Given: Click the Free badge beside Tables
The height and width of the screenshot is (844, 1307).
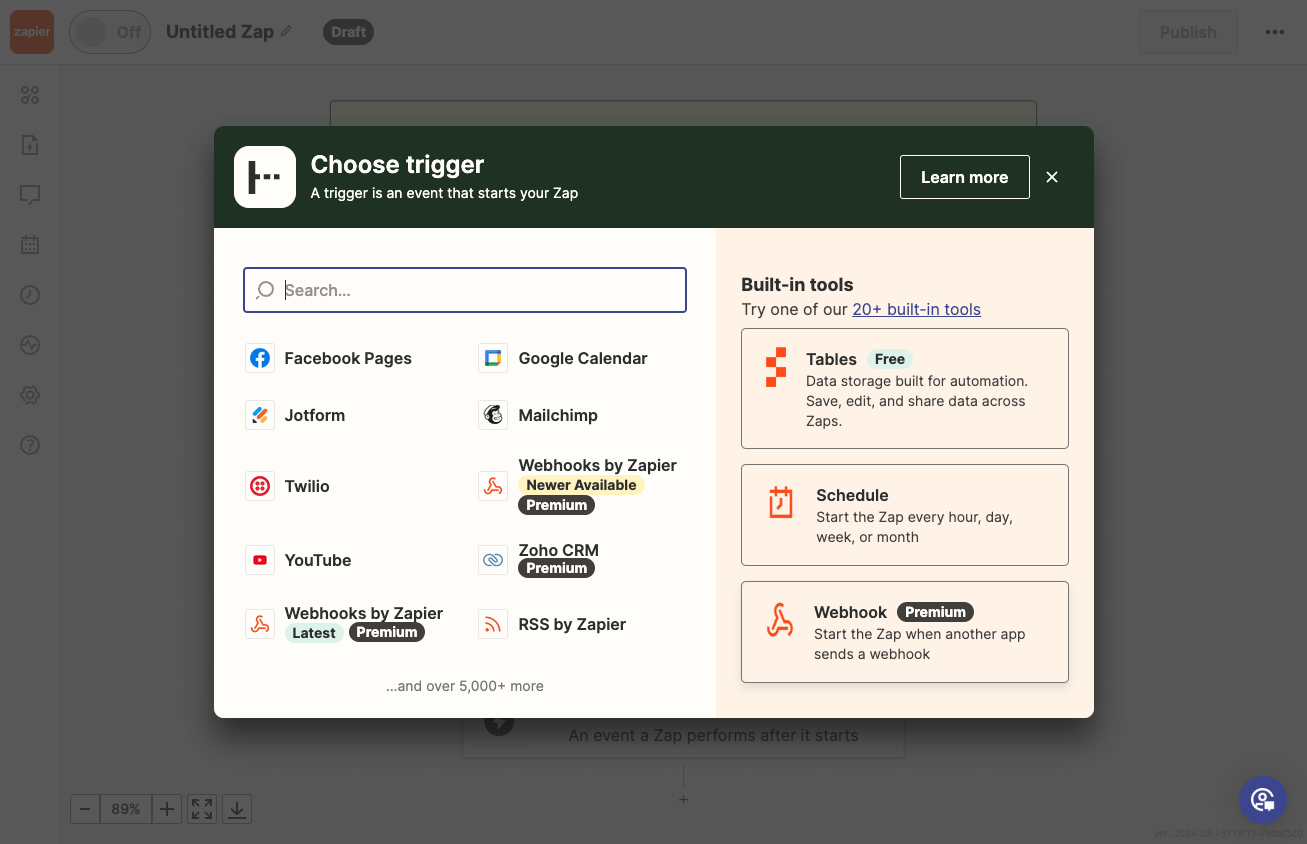Looking at the screenshot, I should (889, 359).
